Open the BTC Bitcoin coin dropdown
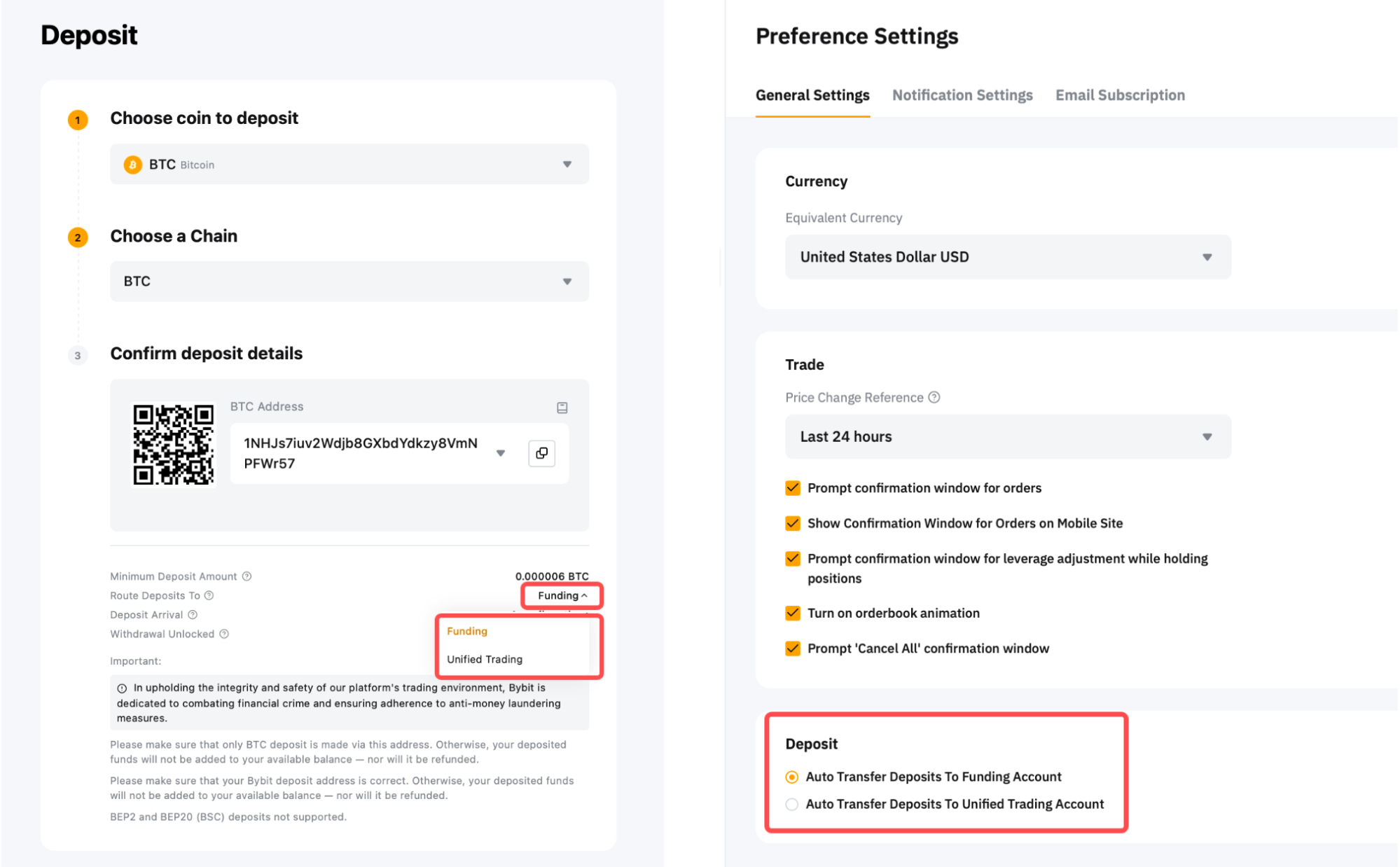Viewport: 1400px width, 867px height. pyautogui.click(x=349, y=165)
